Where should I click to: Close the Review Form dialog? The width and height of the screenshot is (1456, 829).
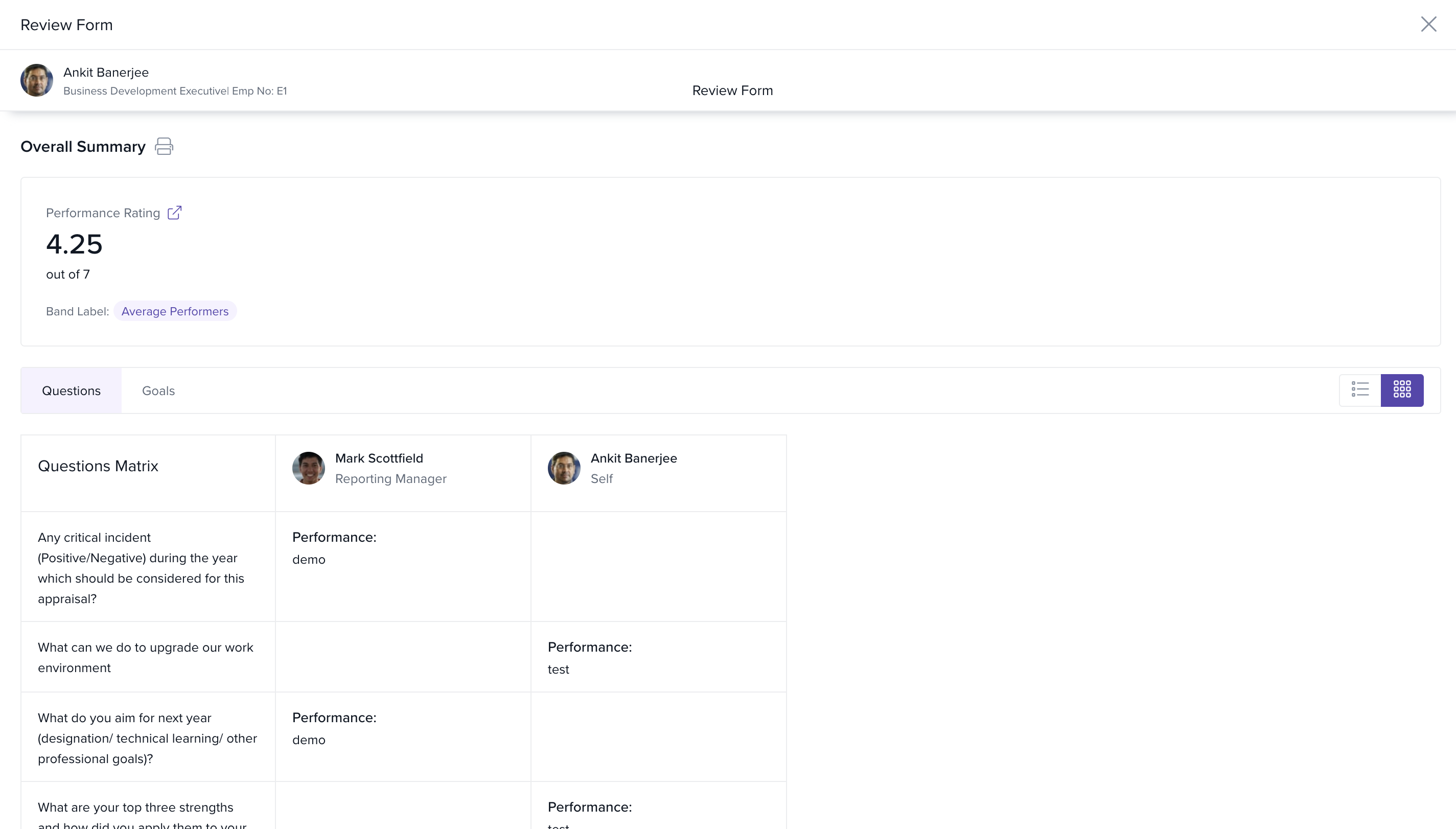point(1428,24)
